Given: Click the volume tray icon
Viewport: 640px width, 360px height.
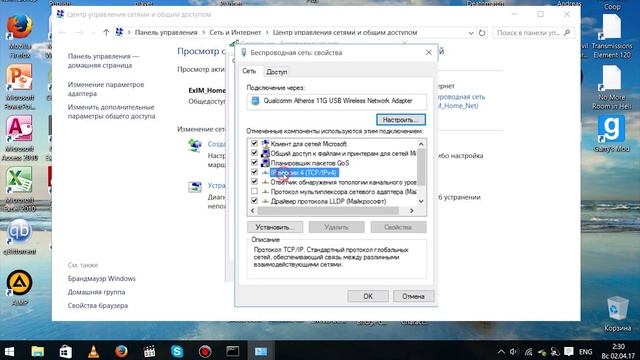Looking at the screenshot, I should 514,352.
